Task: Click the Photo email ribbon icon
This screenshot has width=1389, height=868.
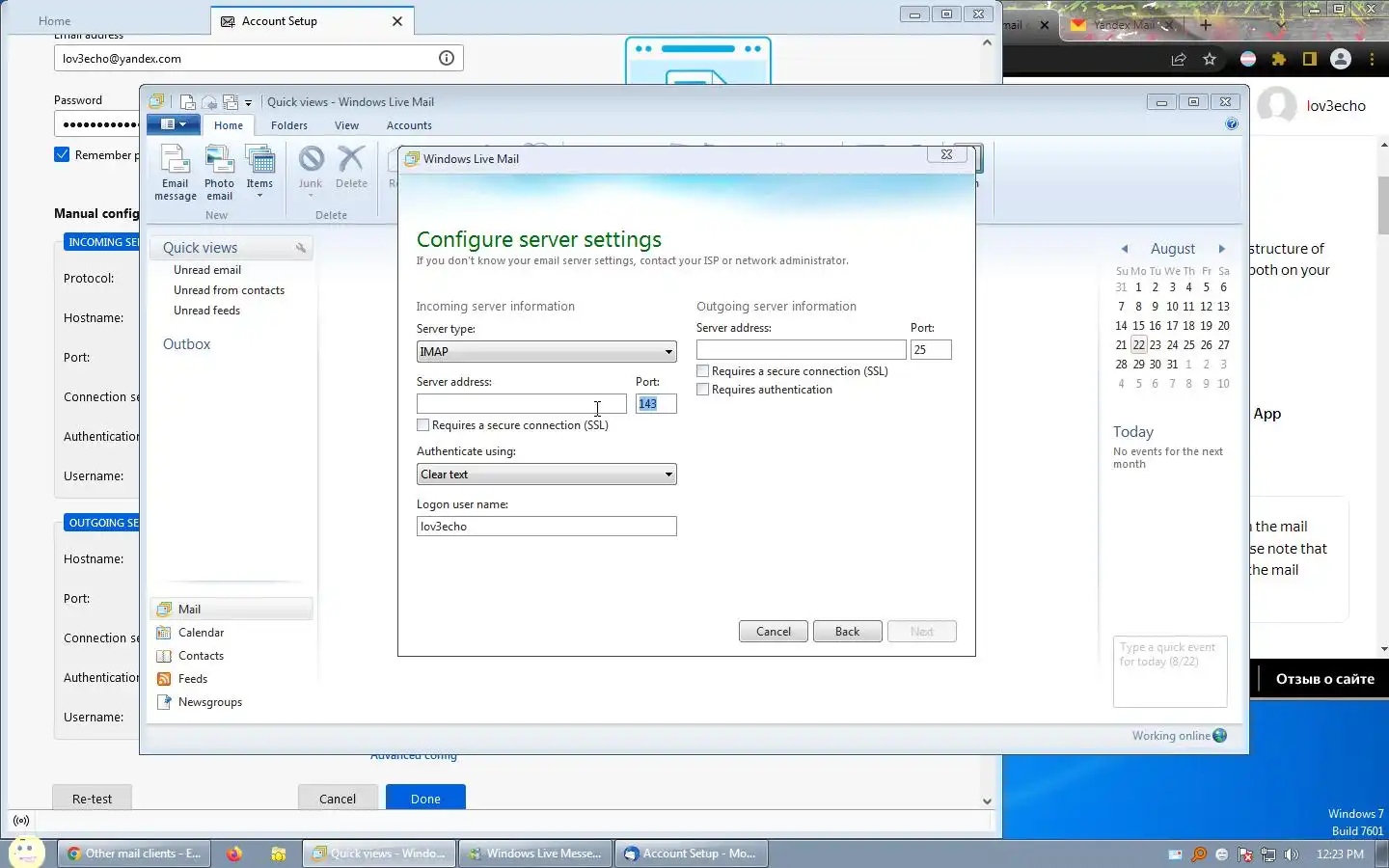Action: (219, 173)
